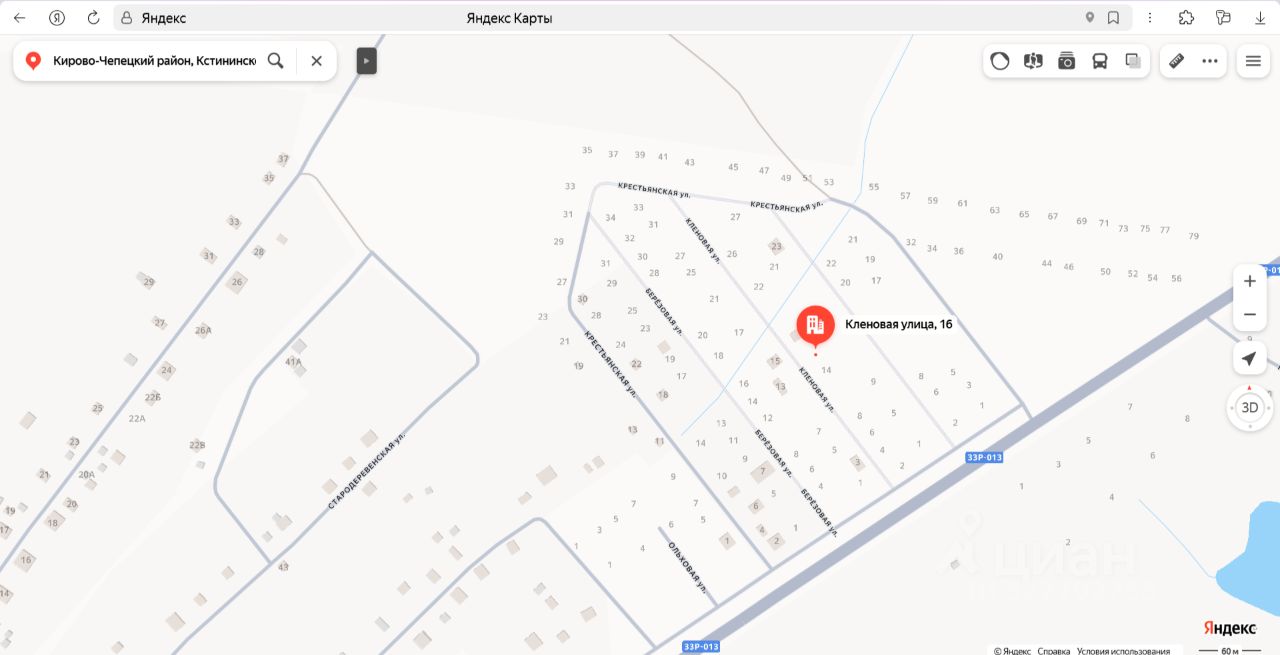The height and width of the screenshot is (655, 1280).
Task: Clear the search query with X
Action: (x=316, y=61)
